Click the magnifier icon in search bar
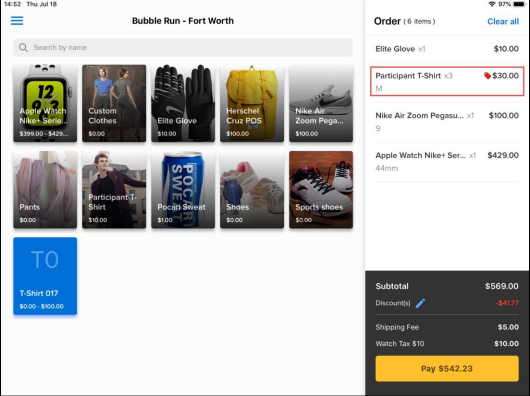This screenshot has height=396, width=530. 23,47
